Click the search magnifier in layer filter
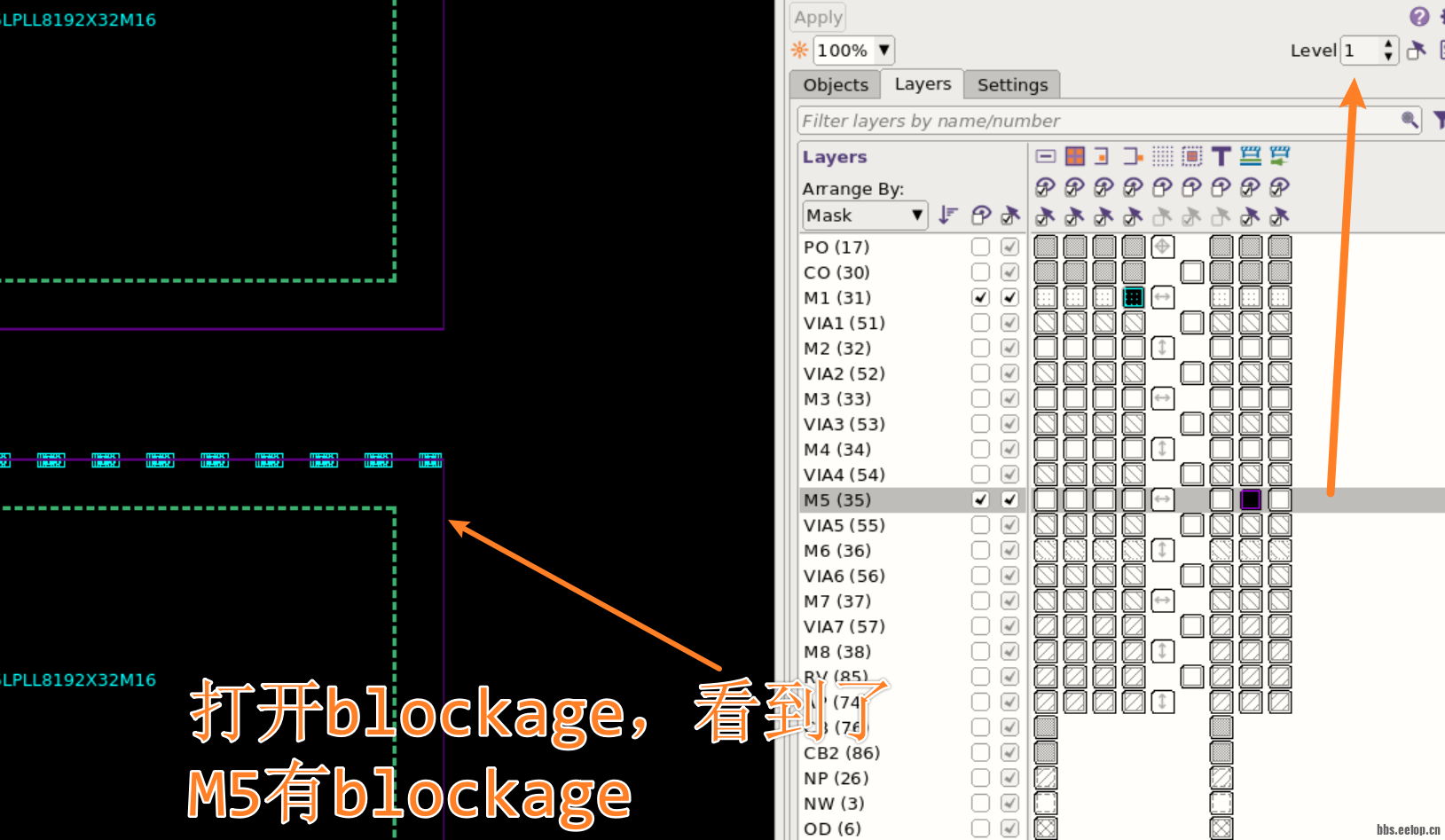The image size is (1445, 840). pos(1409,120)
